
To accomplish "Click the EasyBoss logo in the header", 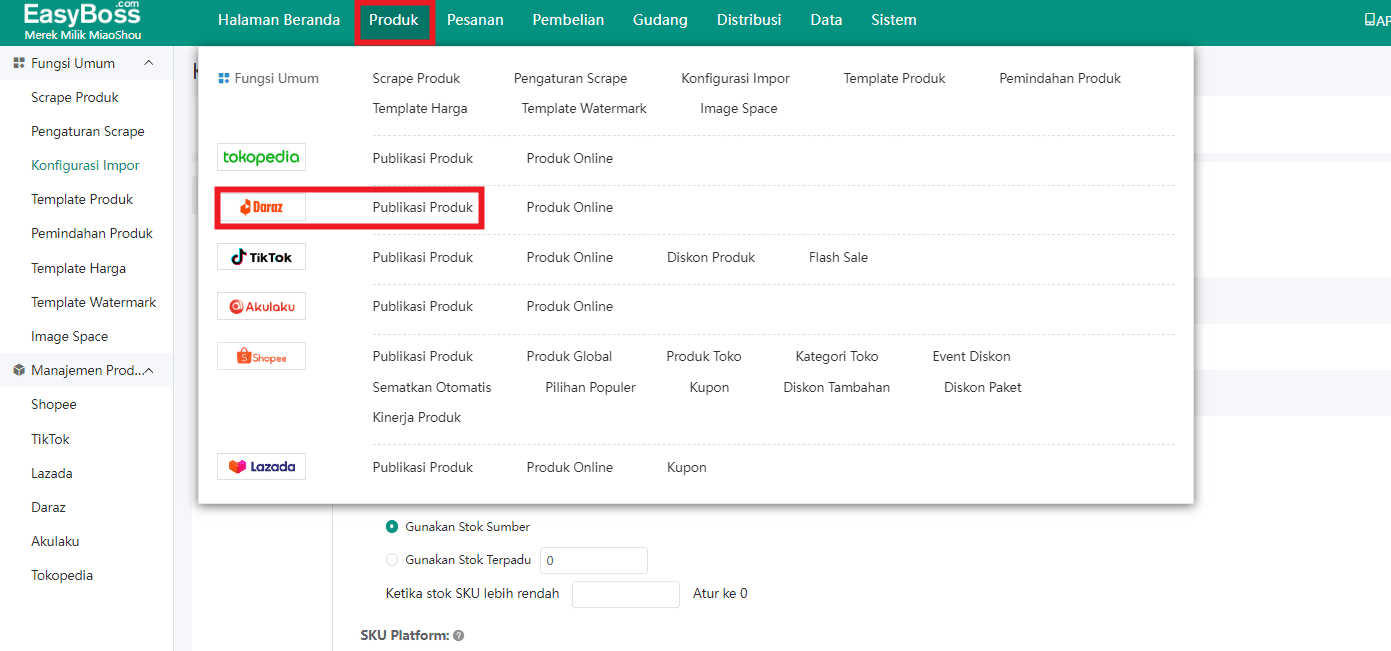I will (83, 20).
